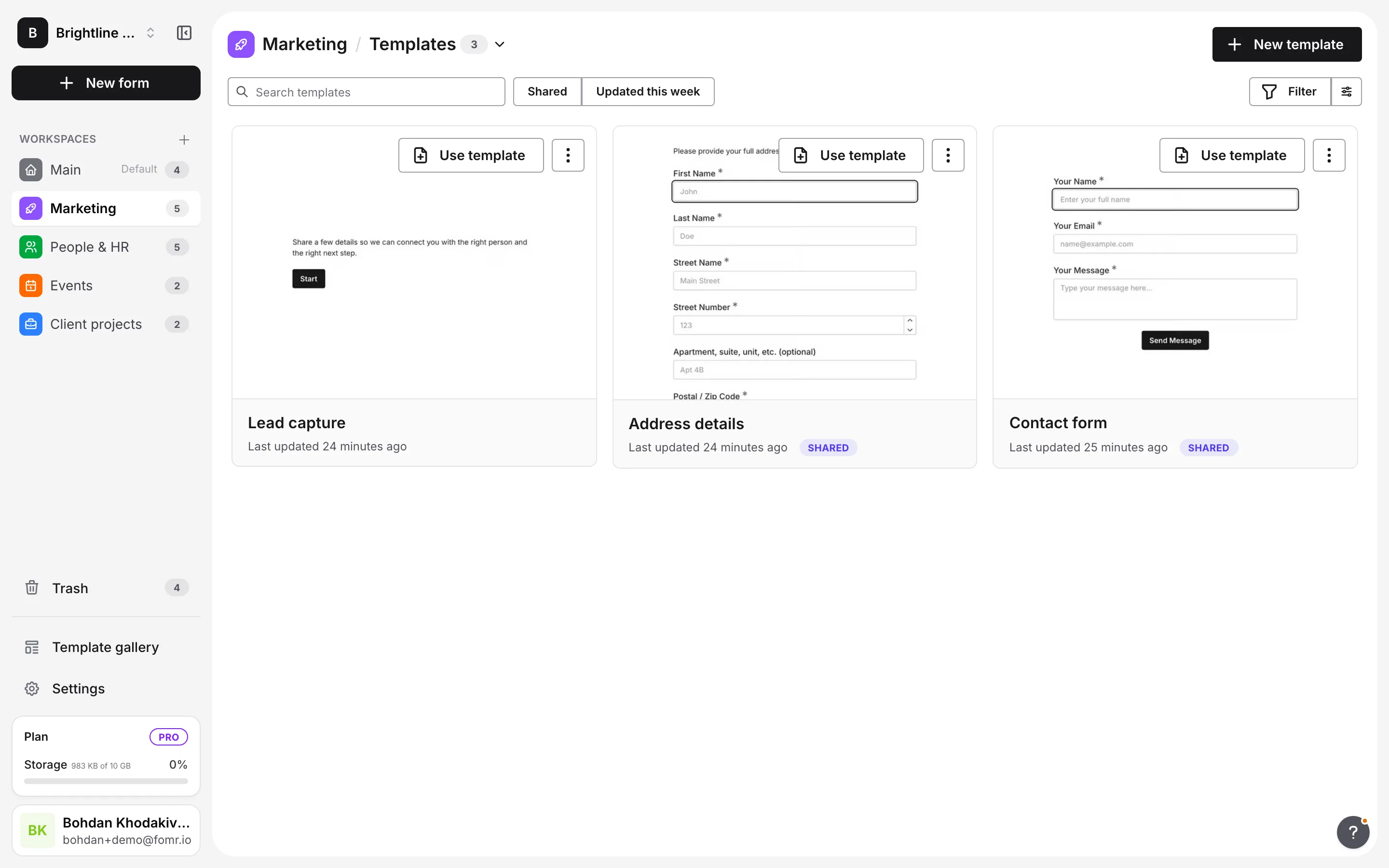Viewport: 1389px width, 868px height.
Task: Click the Search templates field
Action: tap(366, 92)
